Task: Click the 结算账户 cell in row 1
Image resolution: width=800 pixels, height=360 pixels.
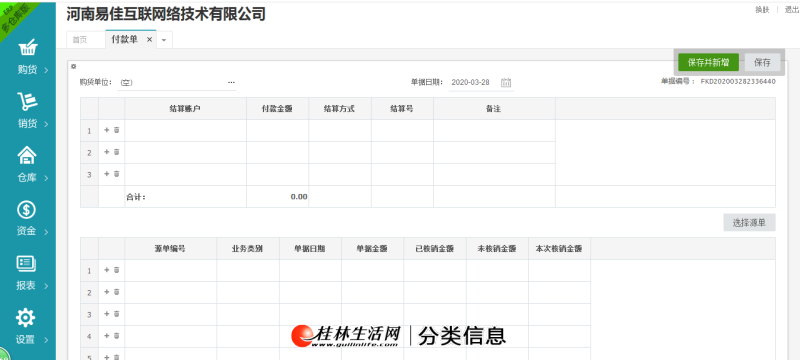Action: tap(186, 131)
